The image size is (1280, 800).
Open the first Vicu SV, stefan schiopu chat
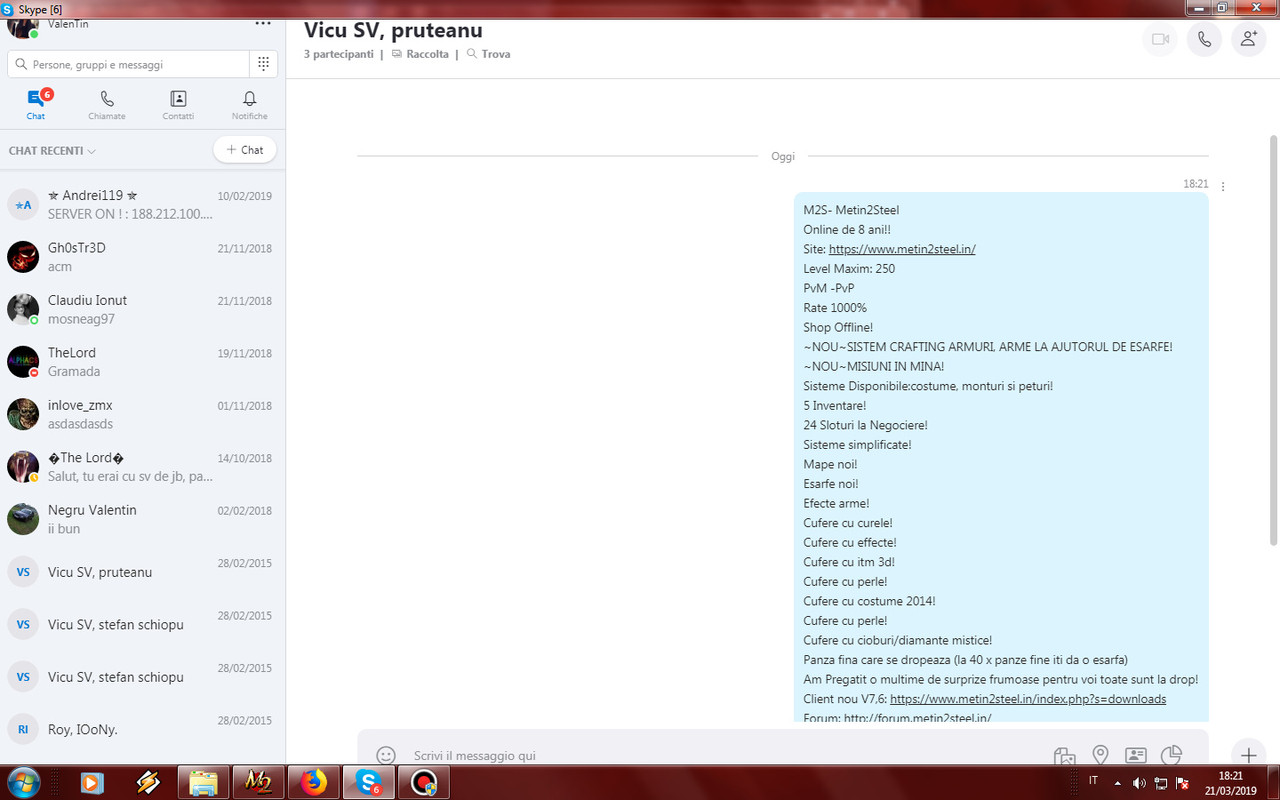143,624
